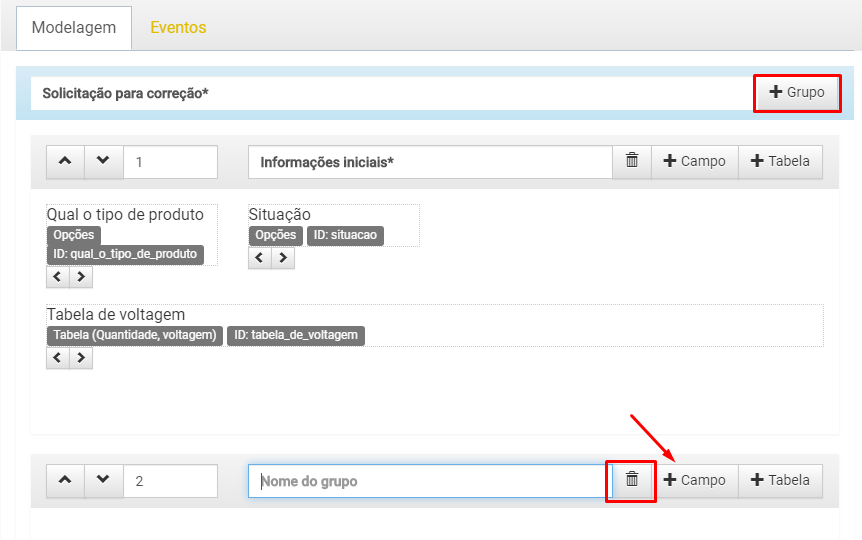The width and height of the screenshot is (862, 540).
Task: Focus the 'Nome do grupo' input field
Action: pyautogui.click(x=430, y=481)
